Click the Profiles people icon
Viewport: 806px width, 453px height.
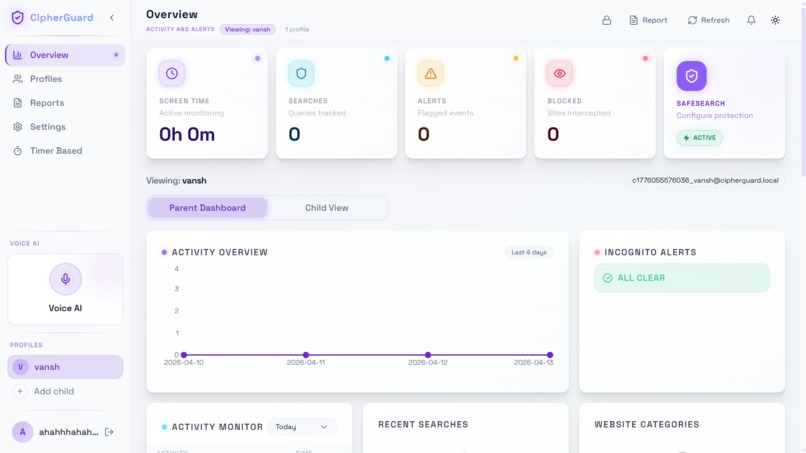[17, 79]
